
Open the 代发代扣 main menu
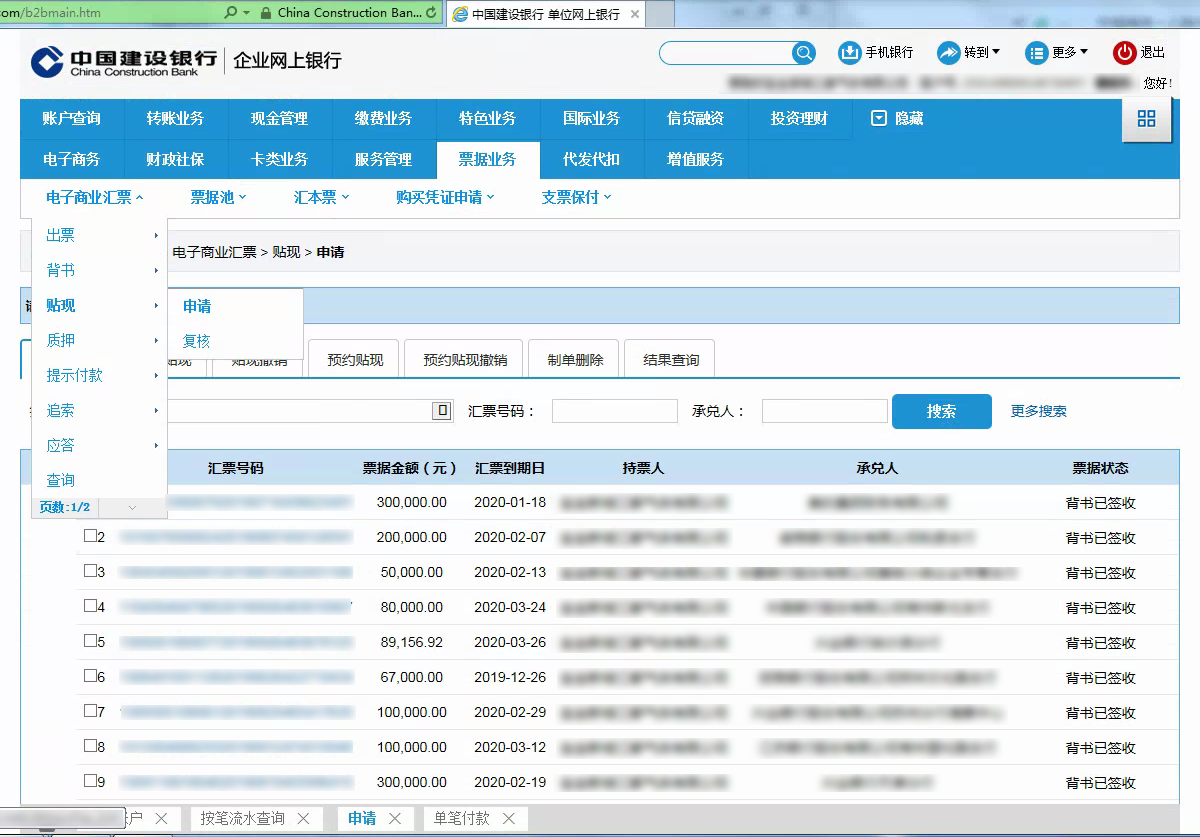[x=591, y=160]
